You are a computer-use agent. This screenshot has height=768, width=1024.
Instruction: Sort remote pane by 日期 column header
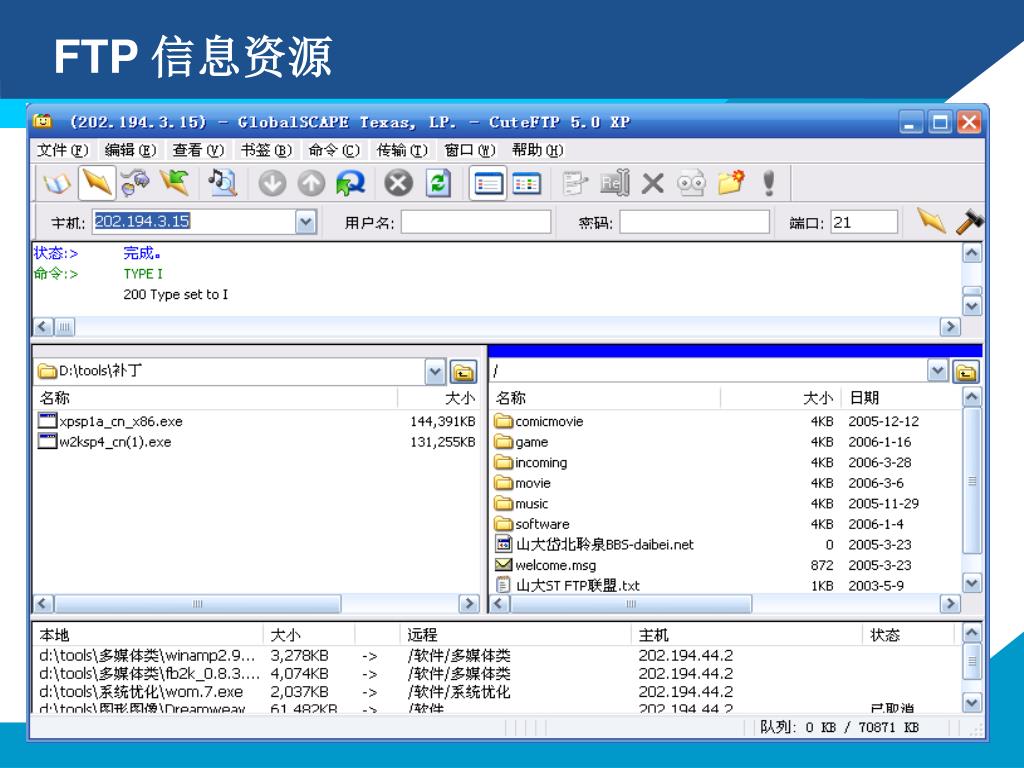coord(901,398)
